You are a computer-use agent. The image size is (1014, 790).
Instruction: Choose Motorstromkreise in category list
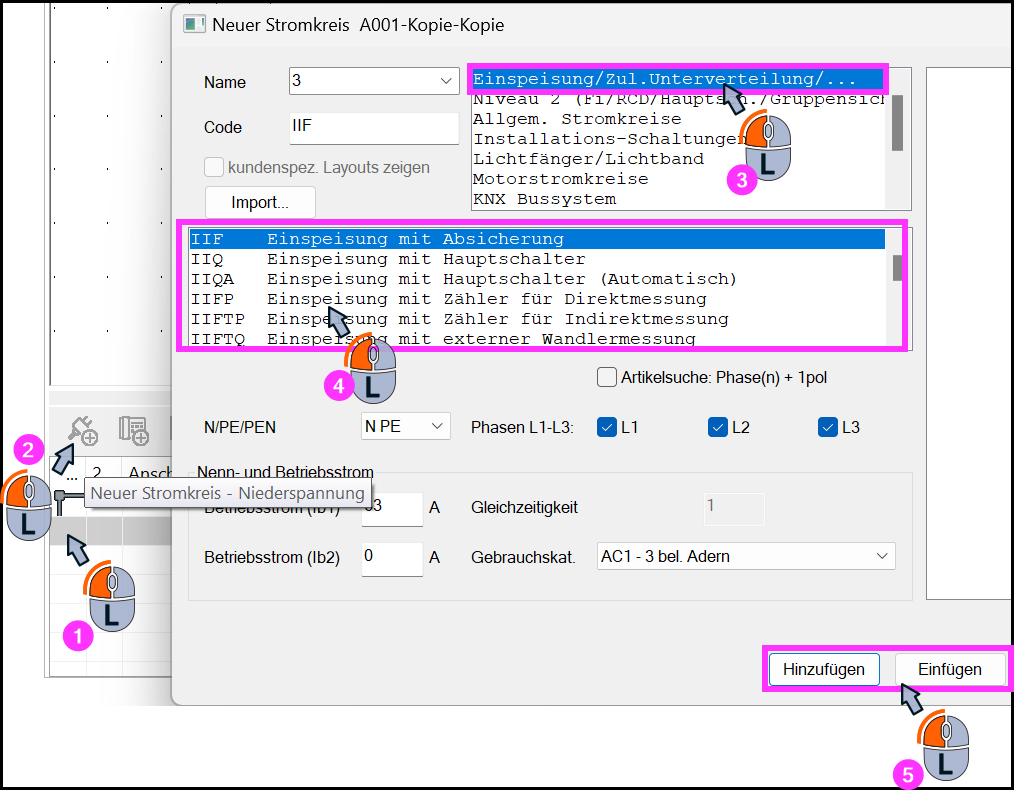[x=560, y=179]
